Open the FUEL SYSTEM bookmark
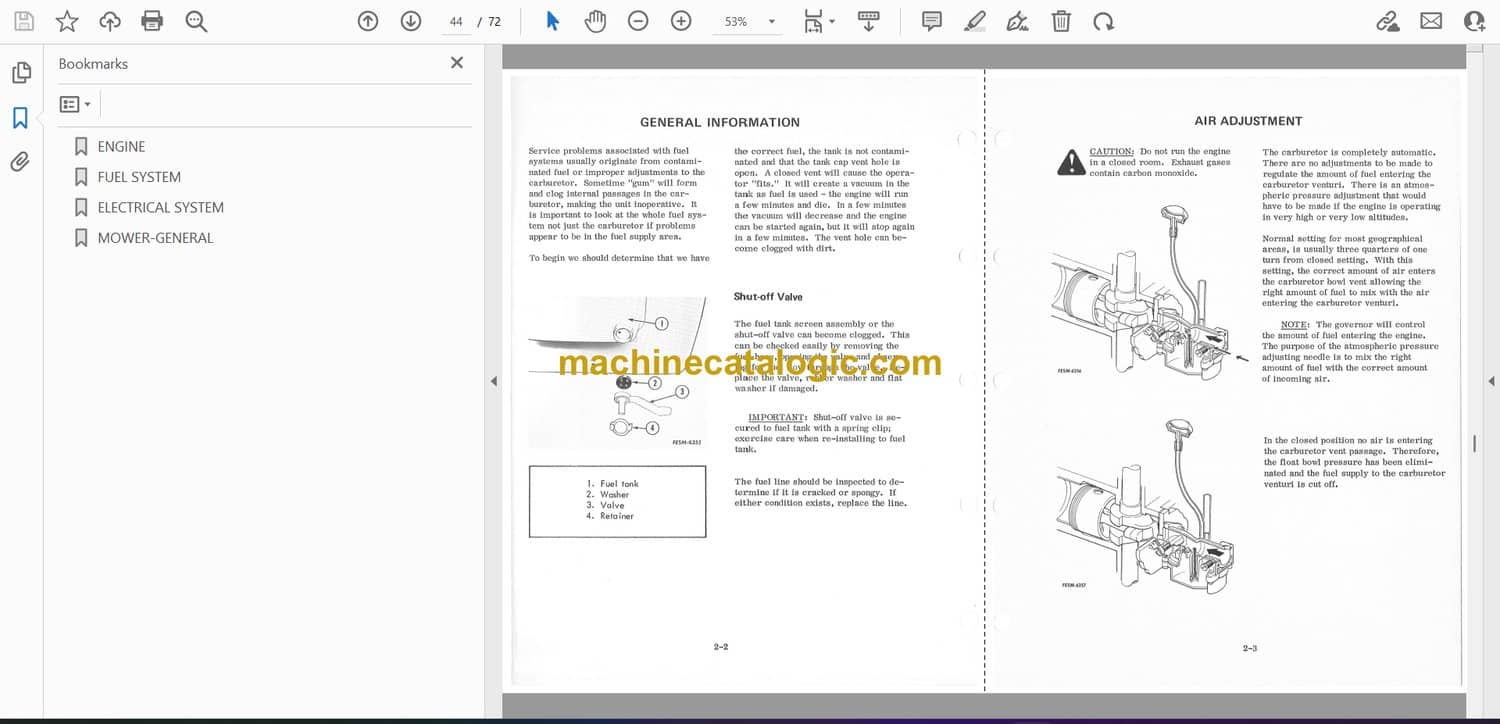Screen dimensions: 1500x724 click(139, 177)
